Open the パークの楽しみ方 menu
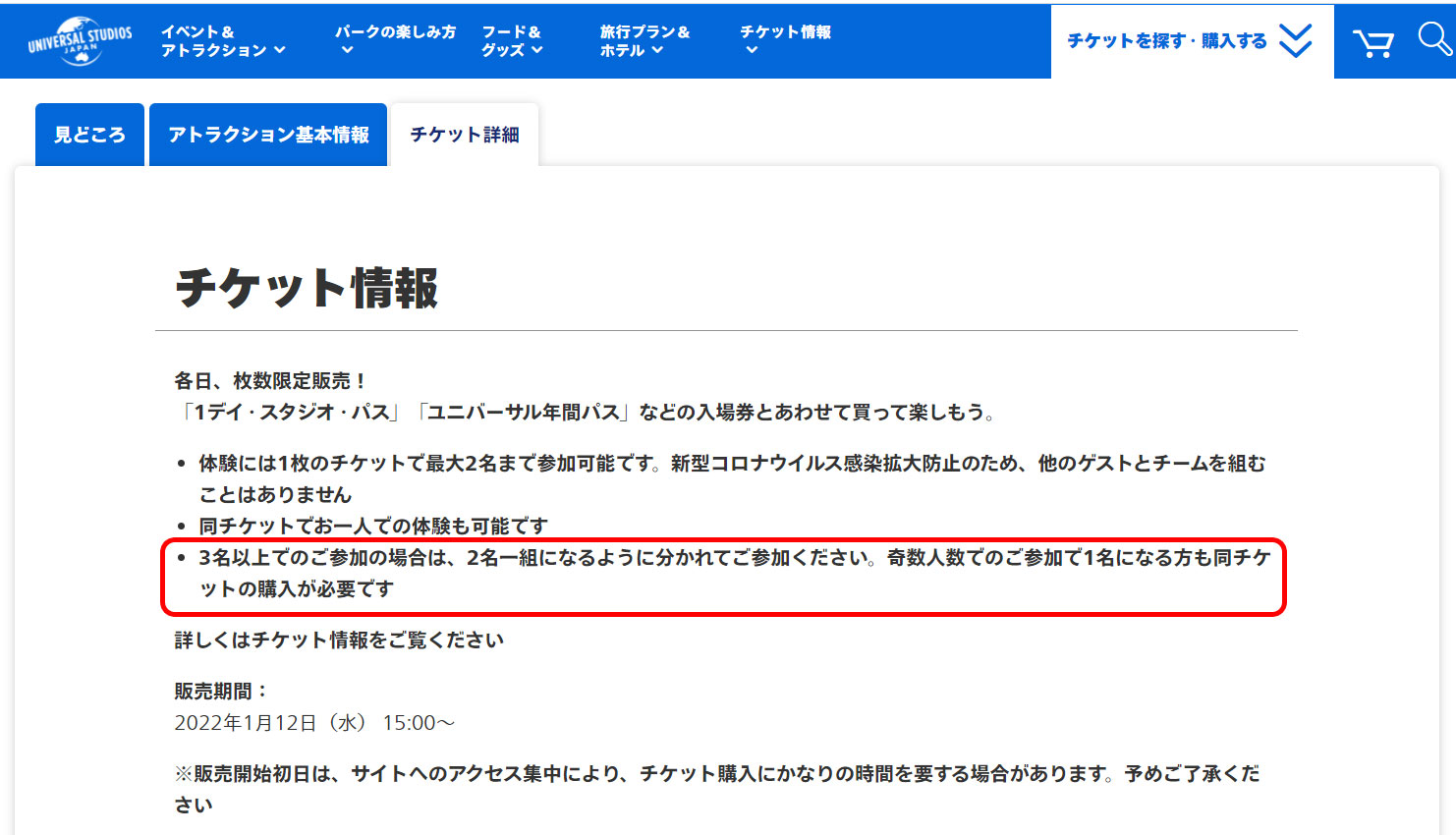 pos(395,32)
